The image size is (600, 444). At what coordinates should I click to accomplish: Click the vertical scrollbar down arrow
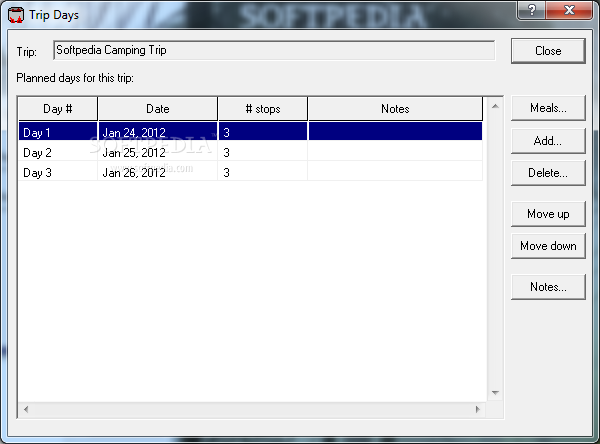pyautogui.click(x=495, y=393)
